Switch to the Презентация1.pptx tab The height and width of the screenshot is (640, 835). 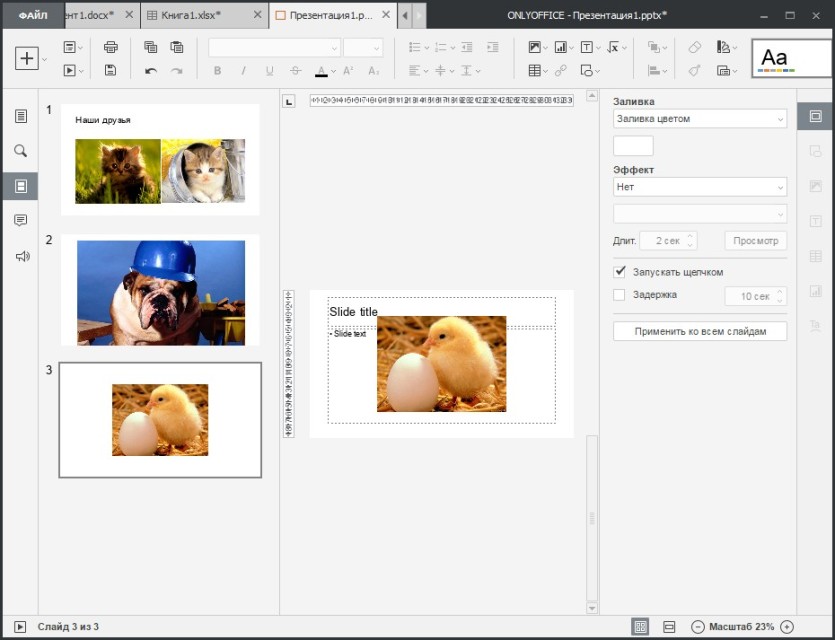[333, 15]
